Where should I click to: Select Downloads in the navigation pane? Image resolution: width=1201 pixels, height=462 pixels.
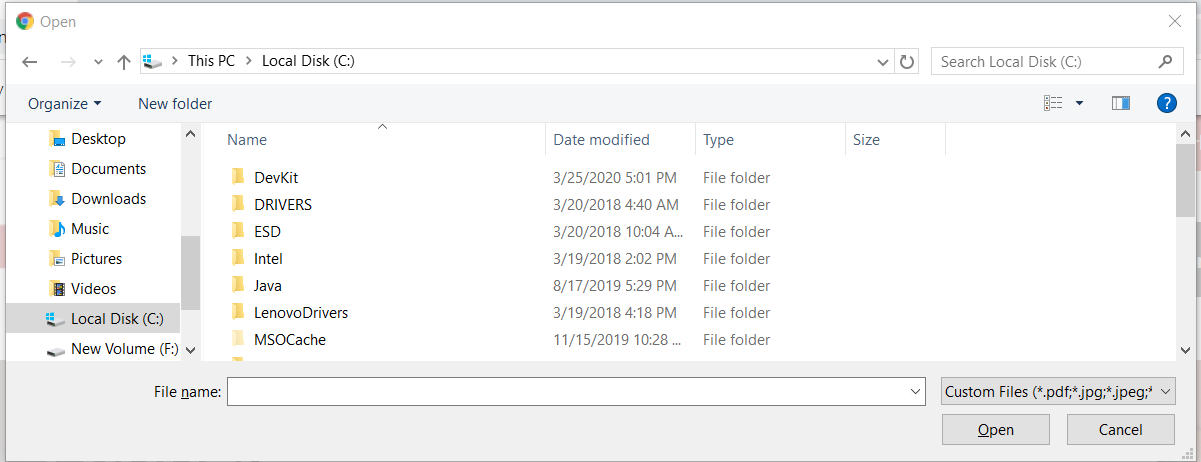pyautogui.click(x=108, y=199)
